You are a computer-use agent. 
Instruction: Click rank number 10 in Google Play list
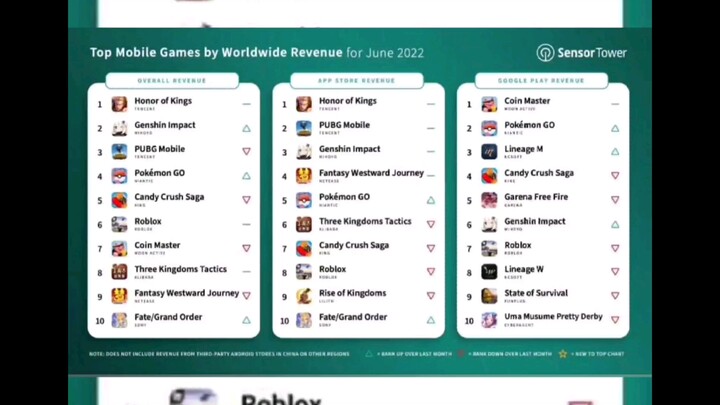coord(469,321)
